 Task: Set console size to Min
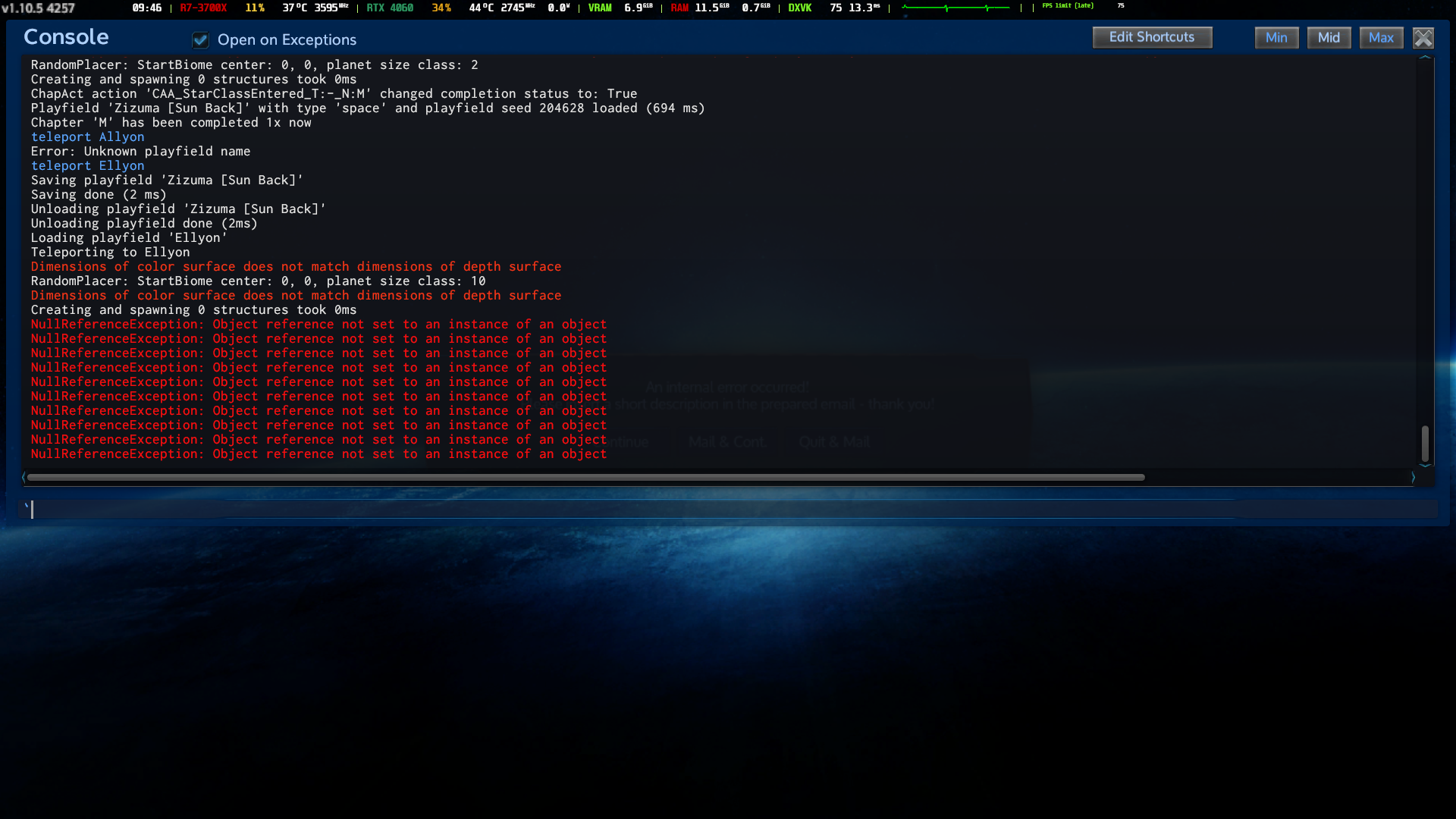[1276, 38]
